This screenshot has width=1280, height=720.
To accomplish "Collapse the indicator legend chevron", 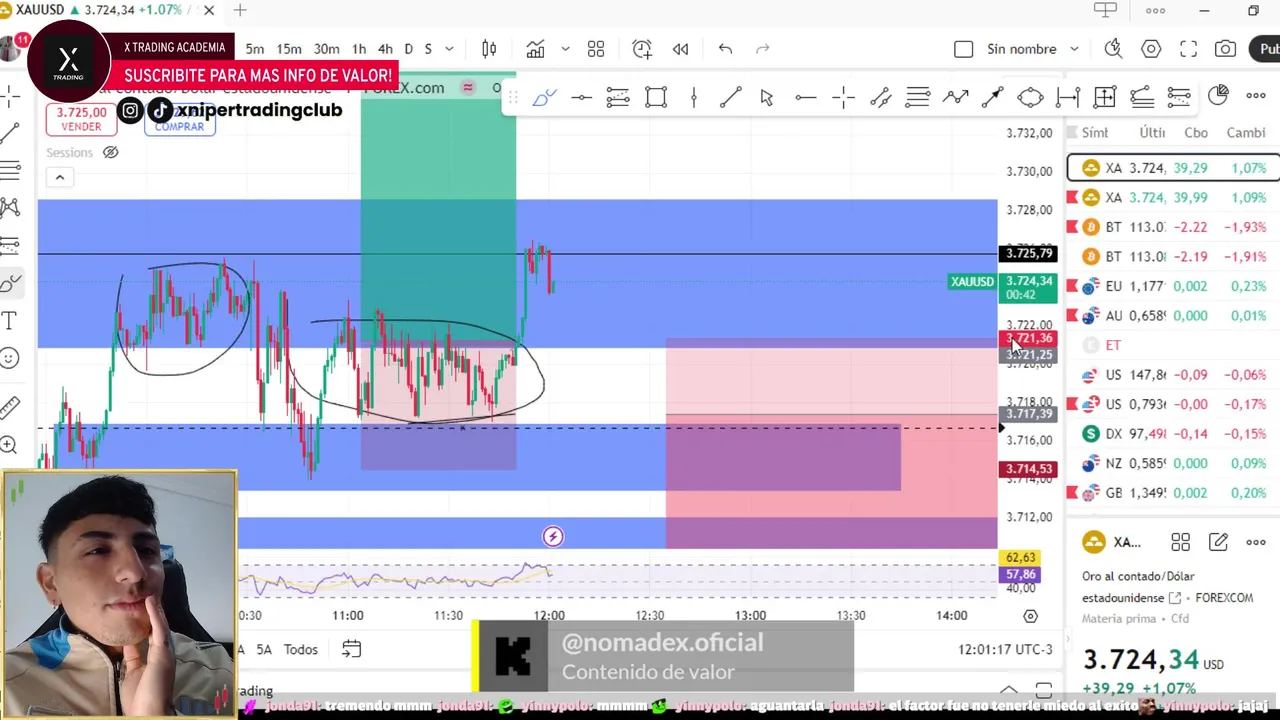I will [59, 177].
